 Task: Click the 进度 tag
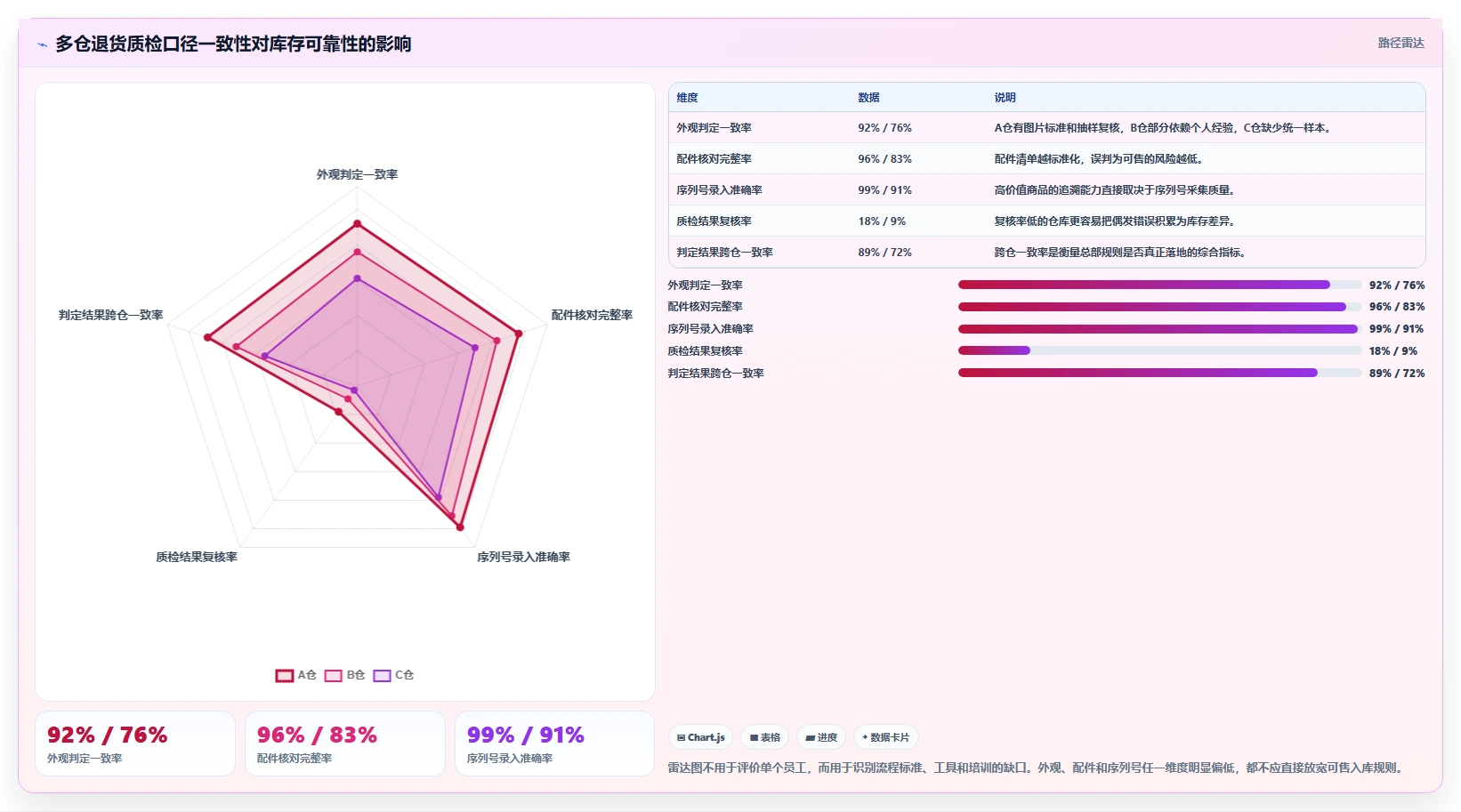click(821, 737)
